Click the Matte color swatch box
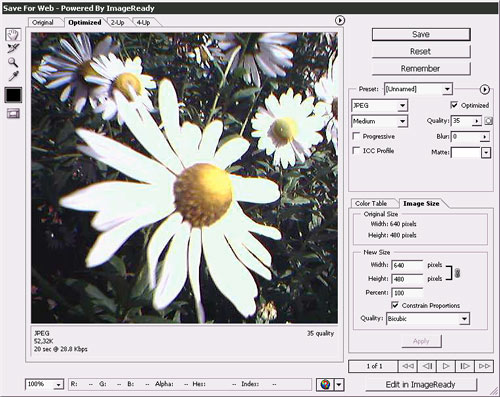The height and width of the screenshot is (397, 500). pos(466,153)
